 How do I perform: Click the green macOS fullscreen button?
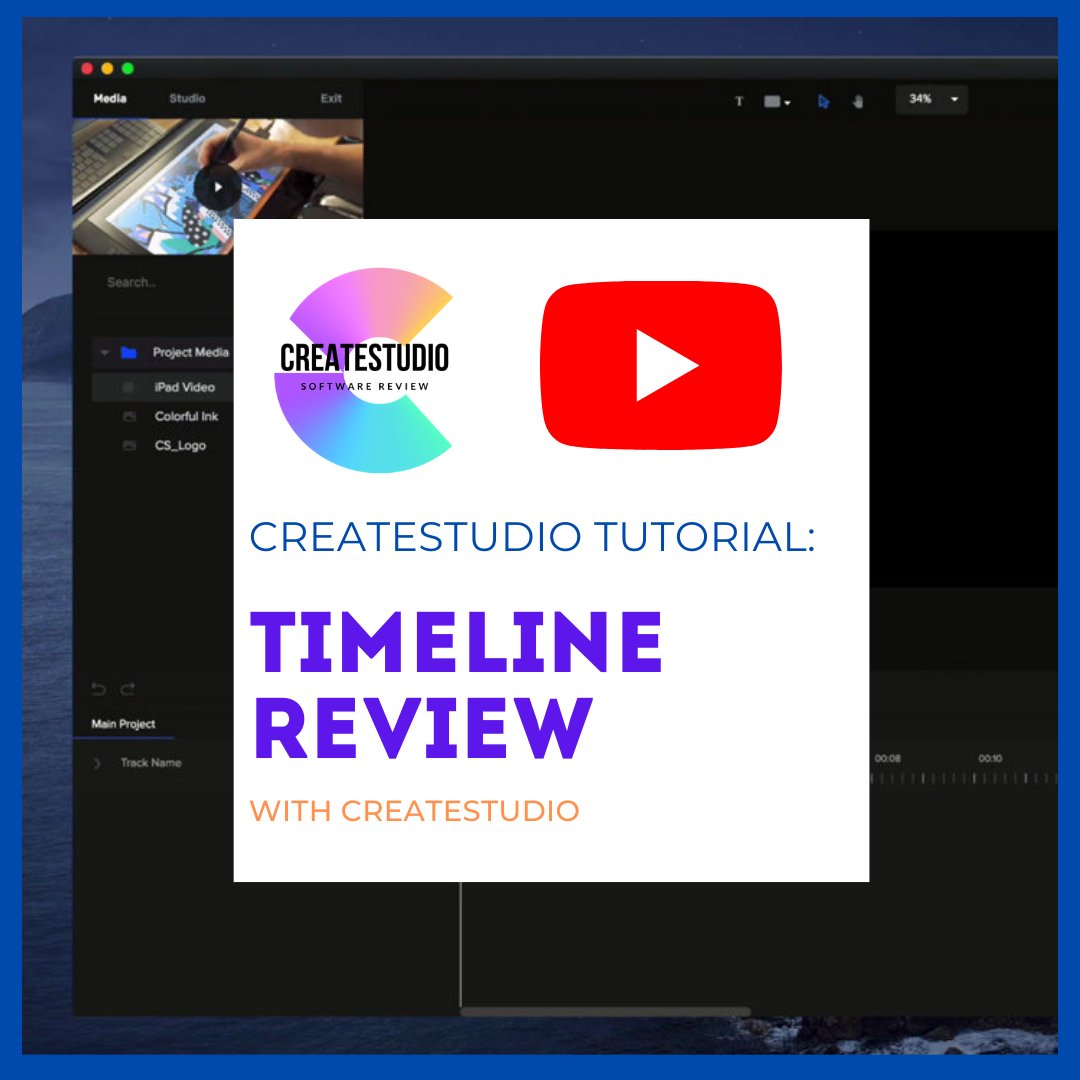click(x=127, y=68)
